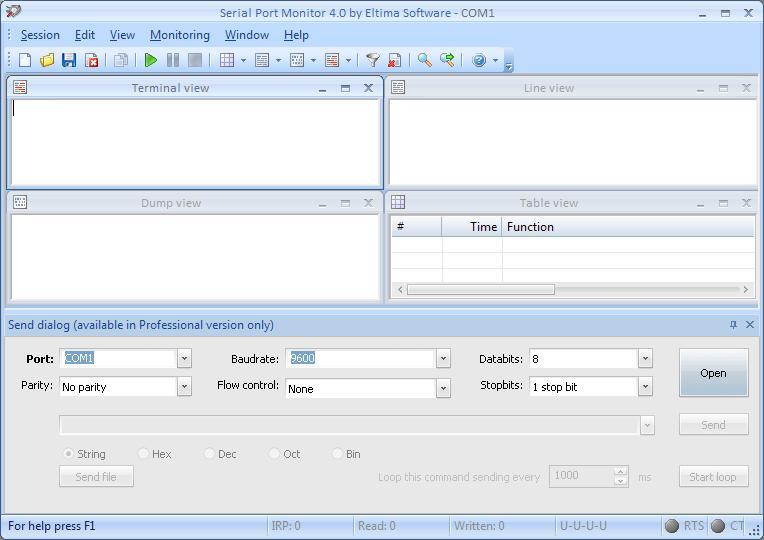The height and width of the screenshot is (540, 764).
Task: Pin the Send dialog with the pushpin icon
Action: click(733, 324)
